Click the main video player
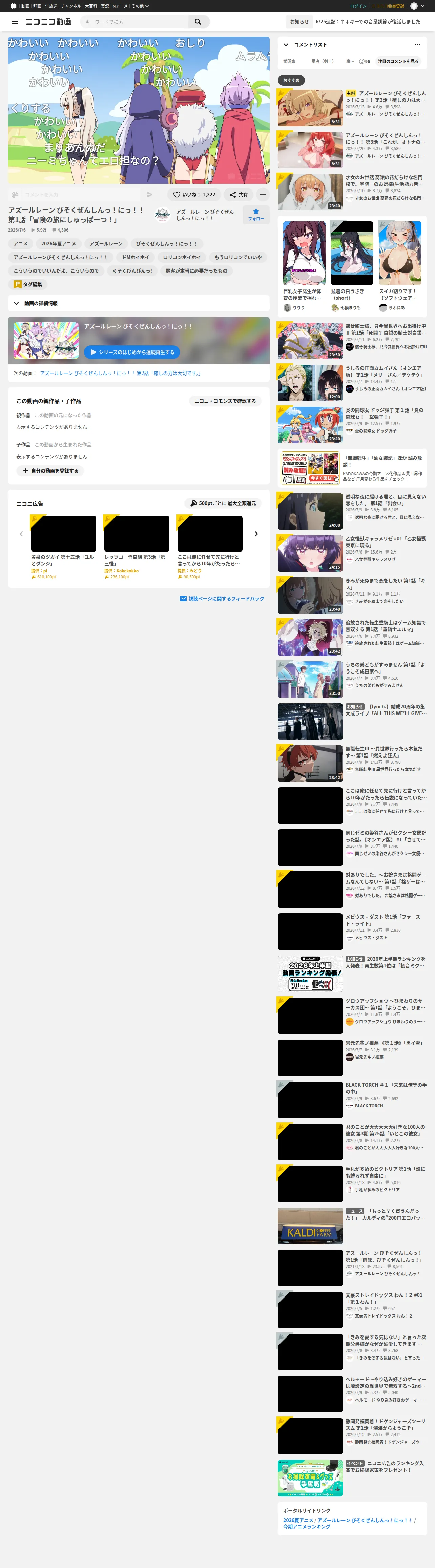Image resolution: width=435 pixels, height=1568 pixels. pyautogui.click(x=139, y=110)
